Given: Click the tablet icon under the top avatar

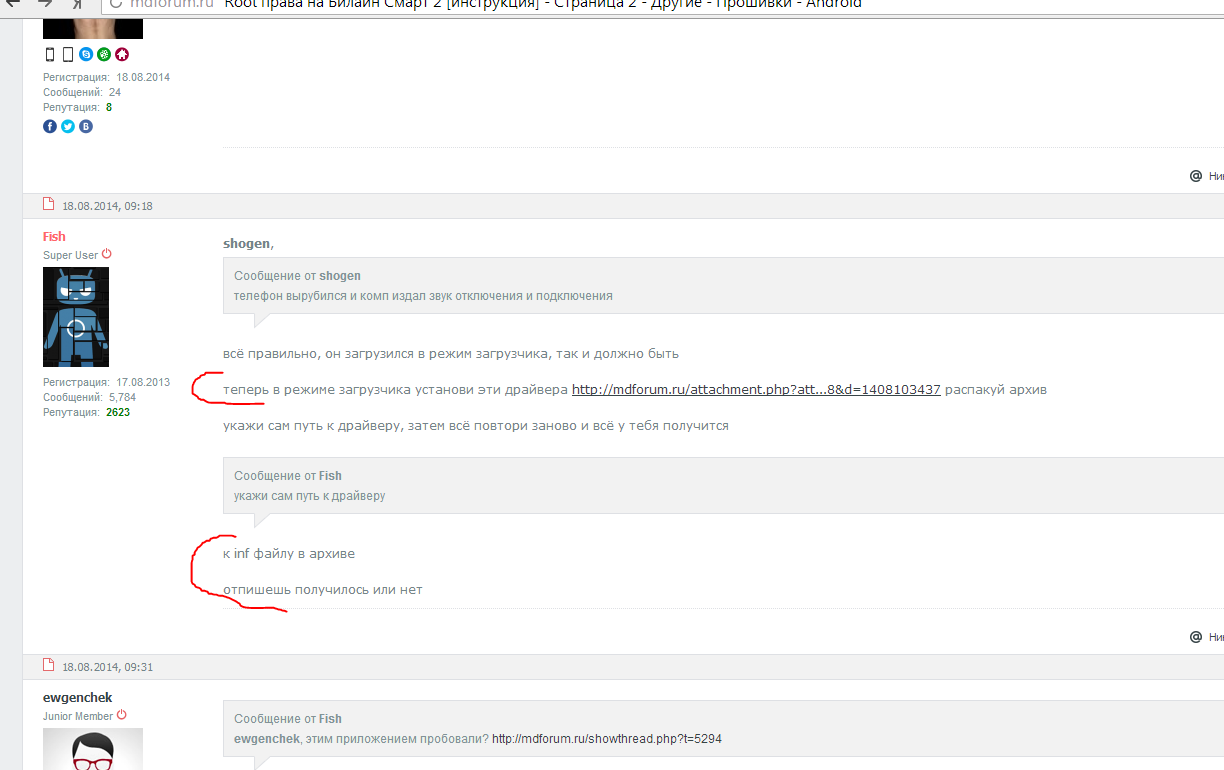Looking at the screenshot, I should 68,54.
